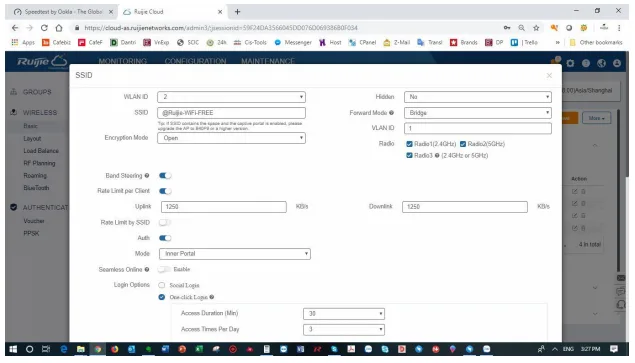Image resolution: width=635 pixels, height=363 pixels.
Task: Click the SSID name input field
Action: pos(231,113)
